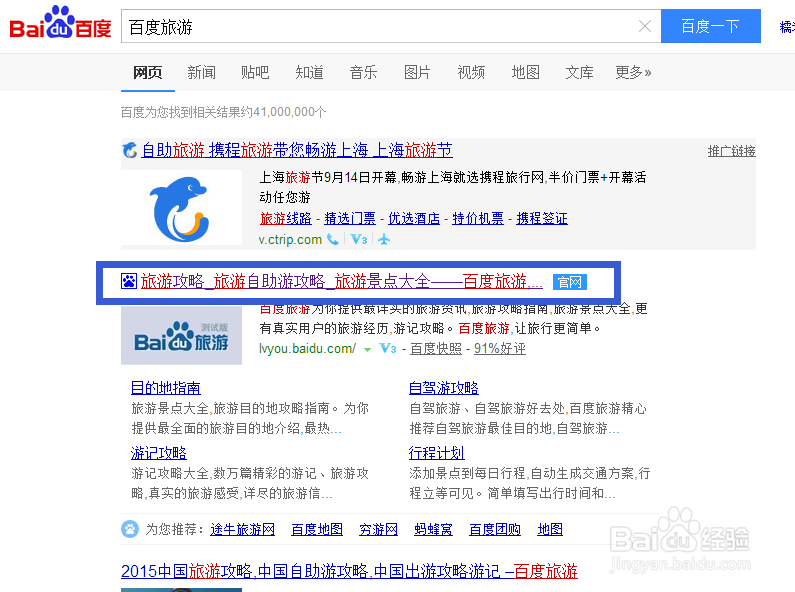Screen dimensions: 795x592
Task: Open the 百度快照 link
Action: coord(436,349)
